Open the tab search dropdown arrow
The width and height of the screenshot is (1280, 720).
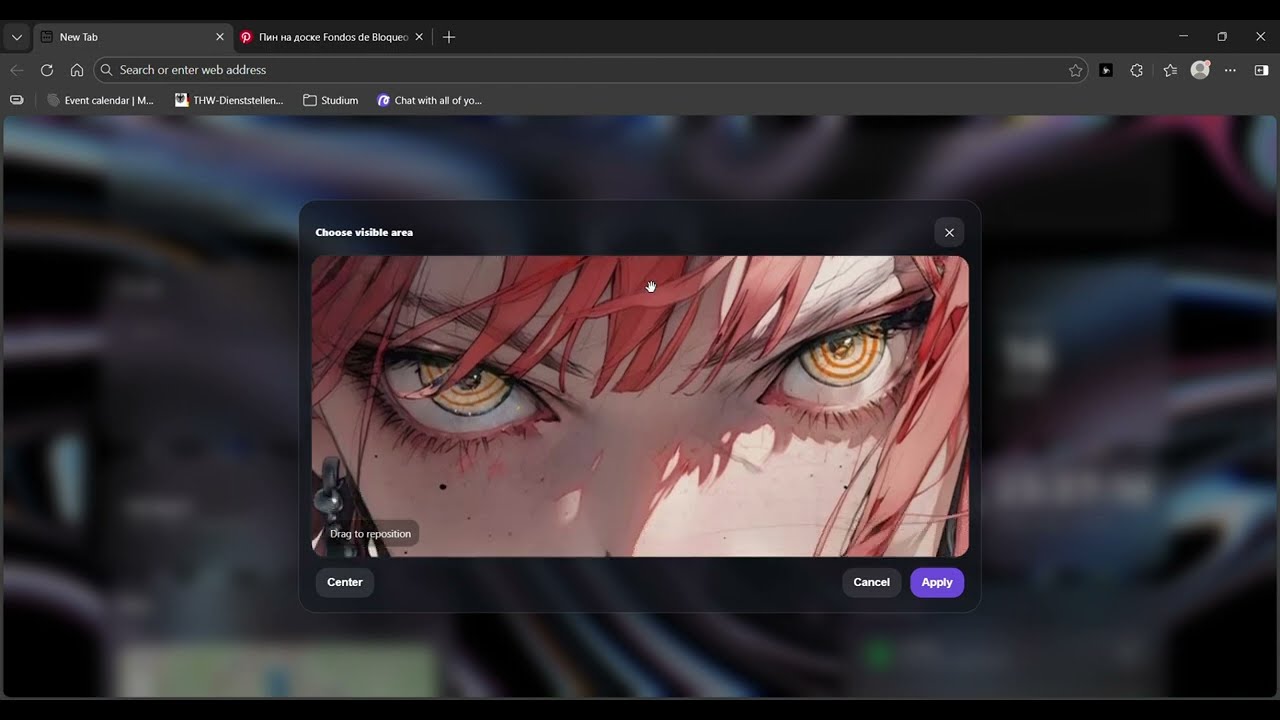pos(16,37)
